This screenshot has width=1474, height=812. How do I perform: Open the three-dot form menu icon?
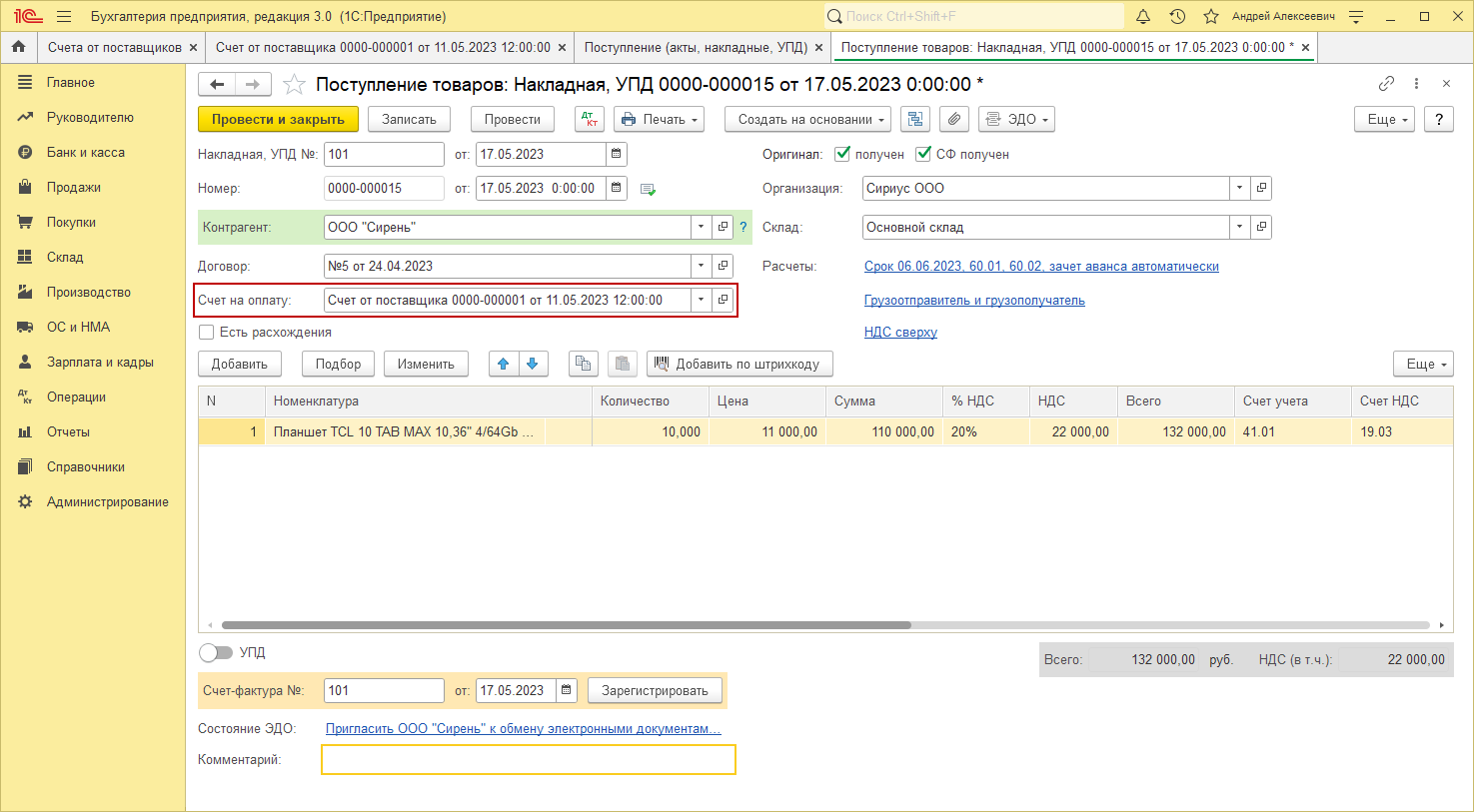tap(1416, 84)
